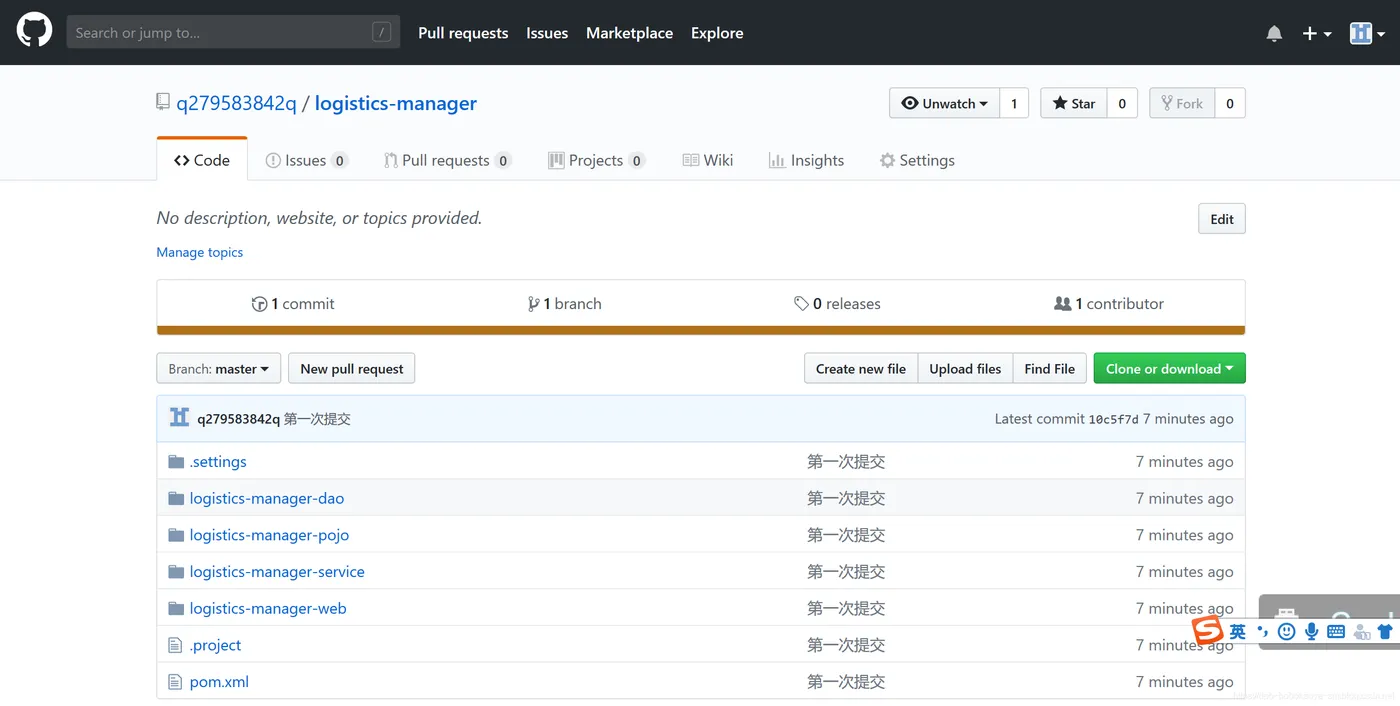Open the Insights tab

tap(806, 160)
